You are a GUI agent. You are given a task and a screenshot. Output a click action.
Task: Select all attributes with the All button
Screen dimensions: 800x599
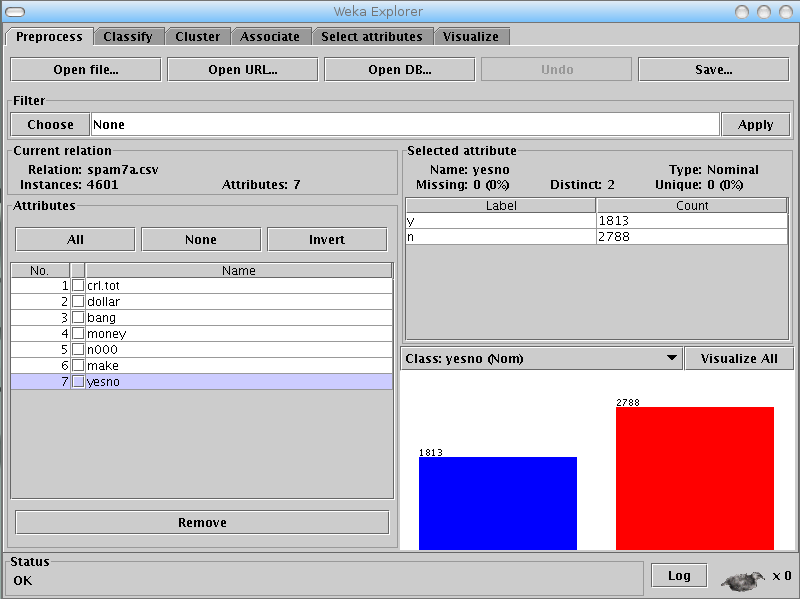click(x=74, y=239)
